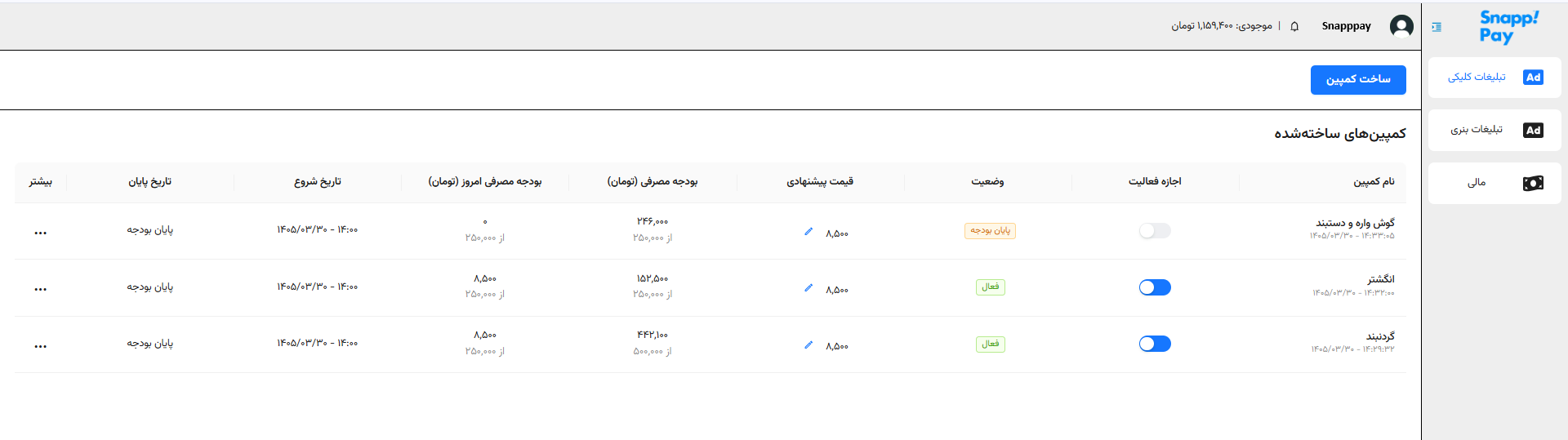Viewport: 1568px width, 440px height.
Task: Toggle activity switch for گوش واره و دستبند
Action: (x=1155, y=231)
